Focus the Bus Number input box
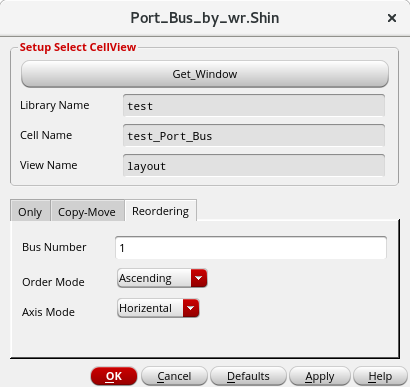Image resolution: width=410 pixels, height=387 pixels. (251, 248)
